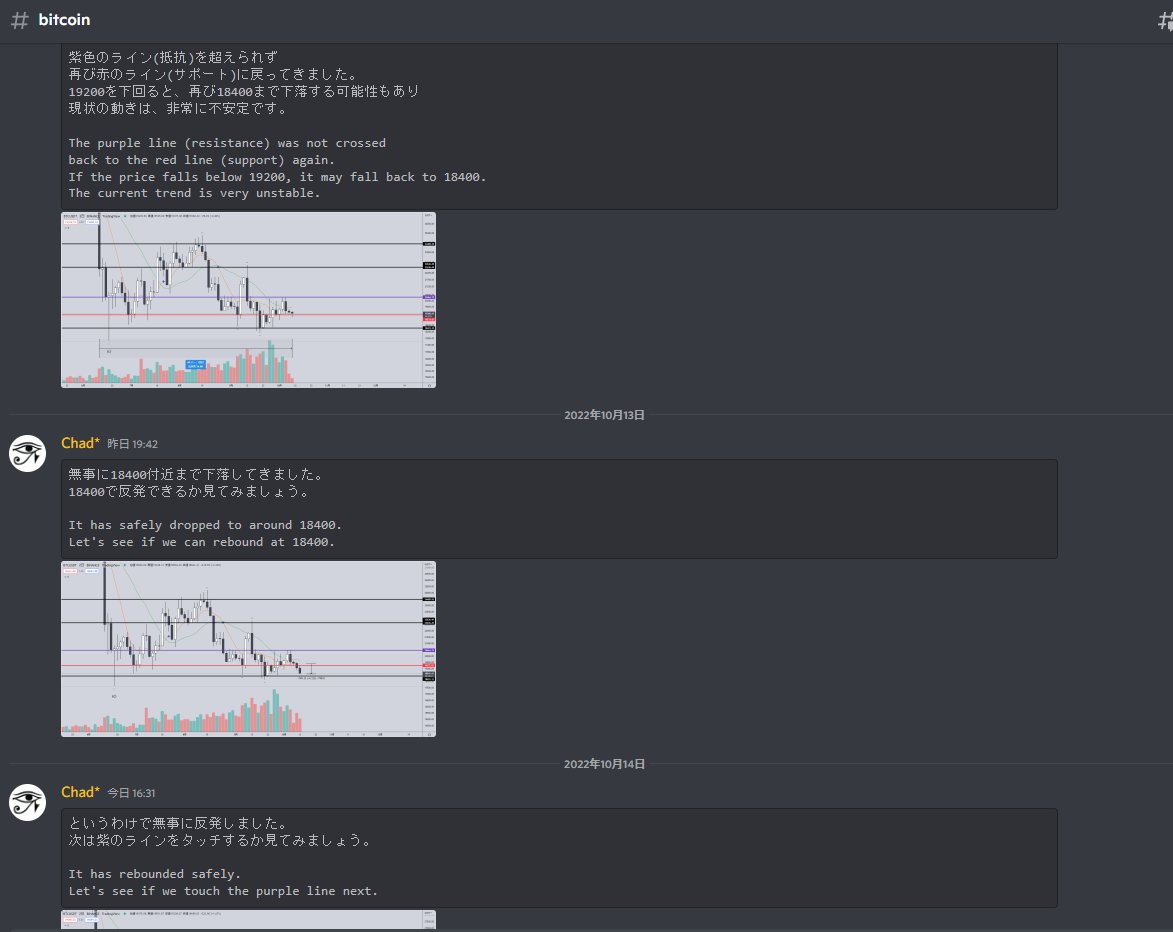
Task: Select text 'It has rebounded safely.'
Action: click(155, 874)
